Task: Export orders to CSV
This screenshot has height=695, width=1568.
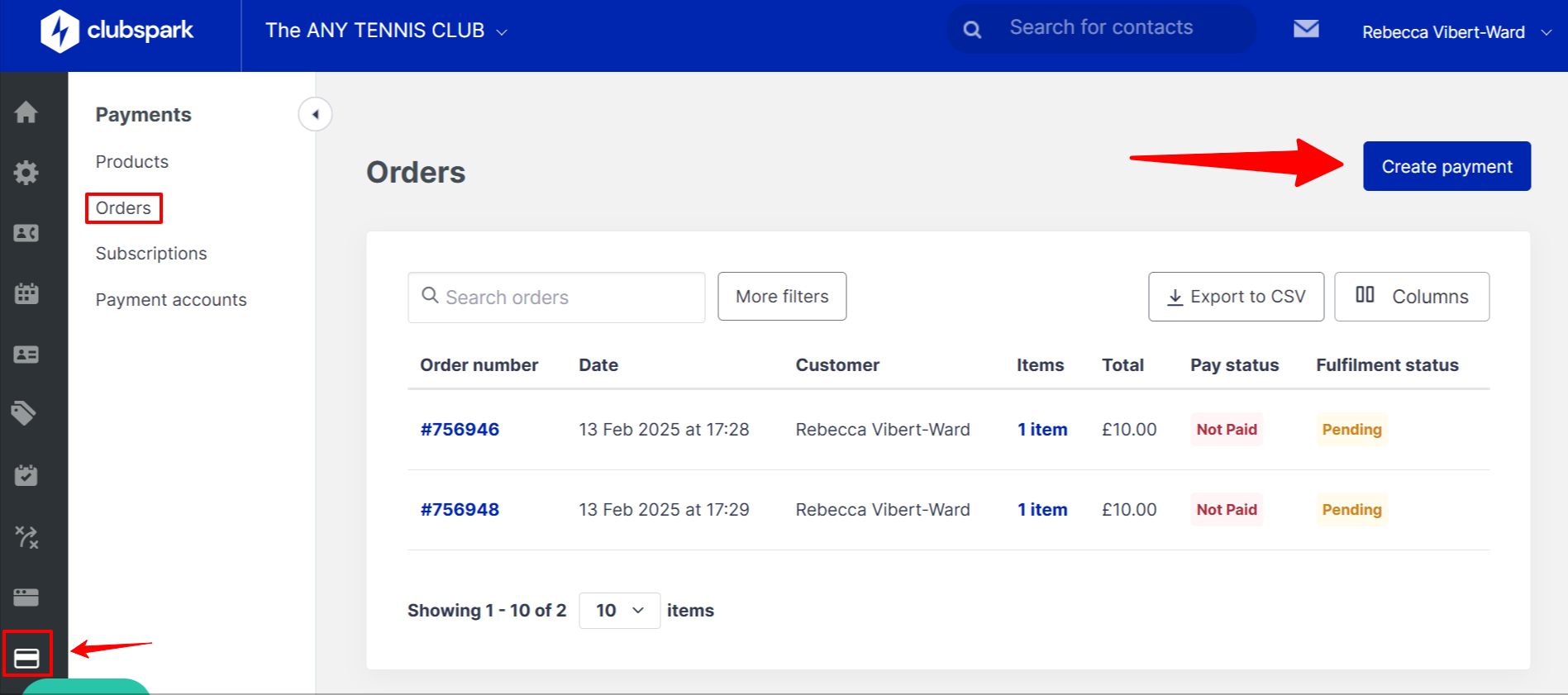Action: click(1236, 297)
